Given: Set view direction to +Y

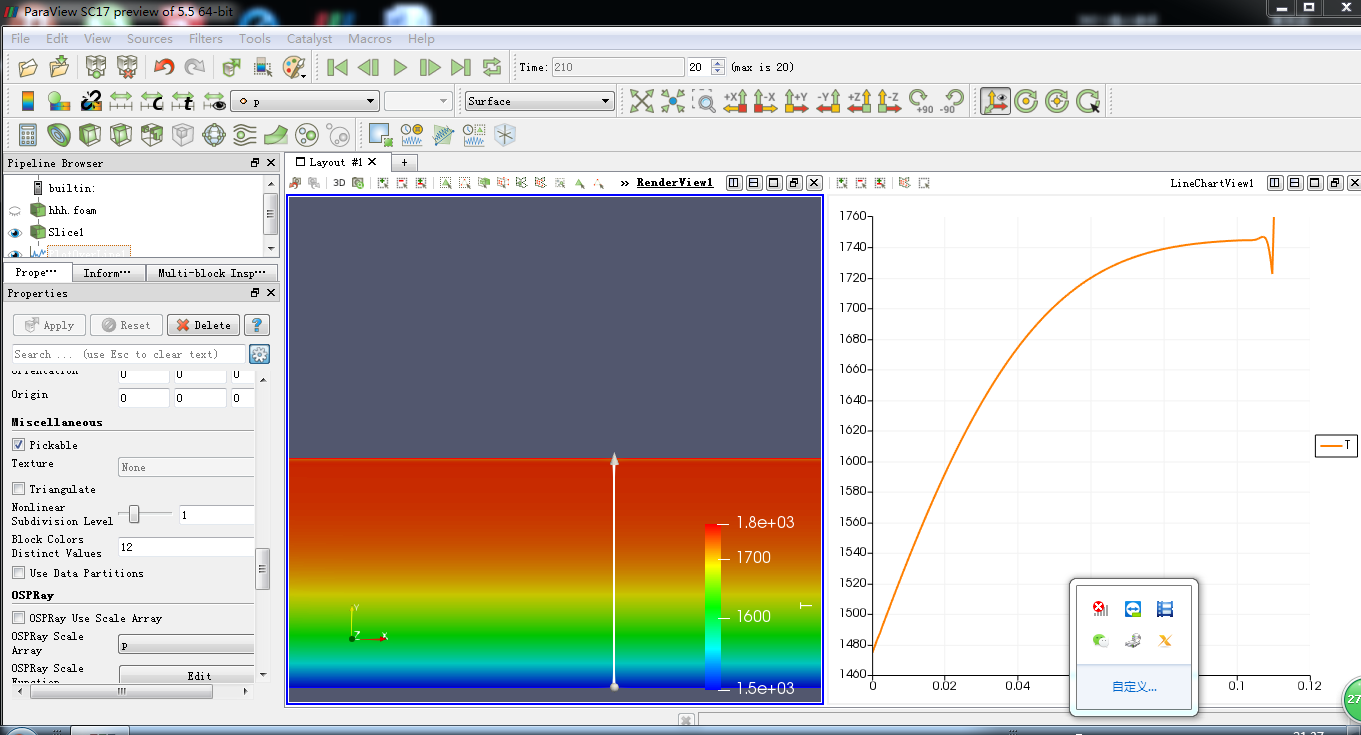Looking at the screenshot, I should click(796, 101).
